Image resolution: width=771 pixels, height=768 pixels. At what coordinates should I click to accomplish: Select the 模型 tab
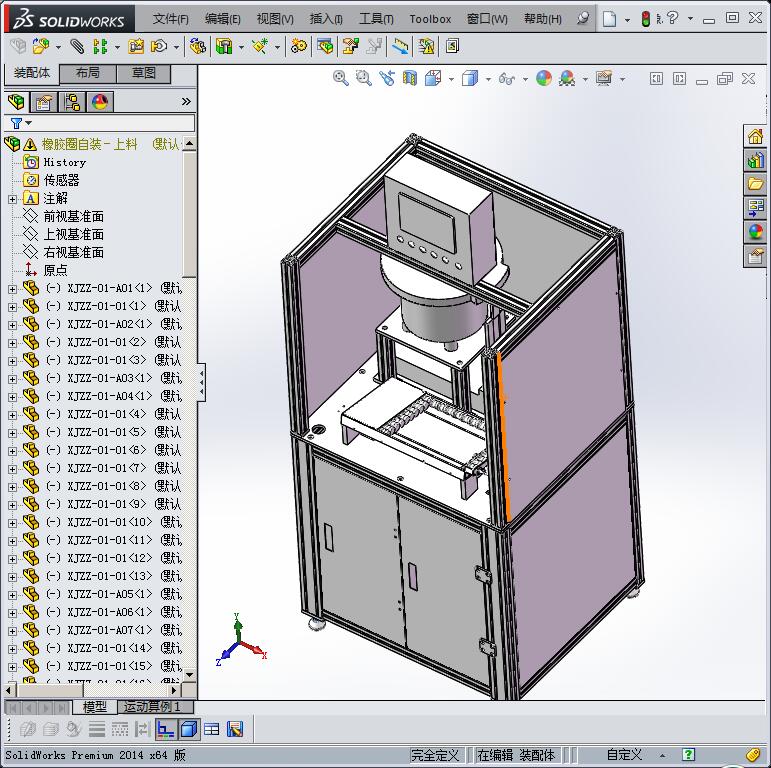coord(95,707)
